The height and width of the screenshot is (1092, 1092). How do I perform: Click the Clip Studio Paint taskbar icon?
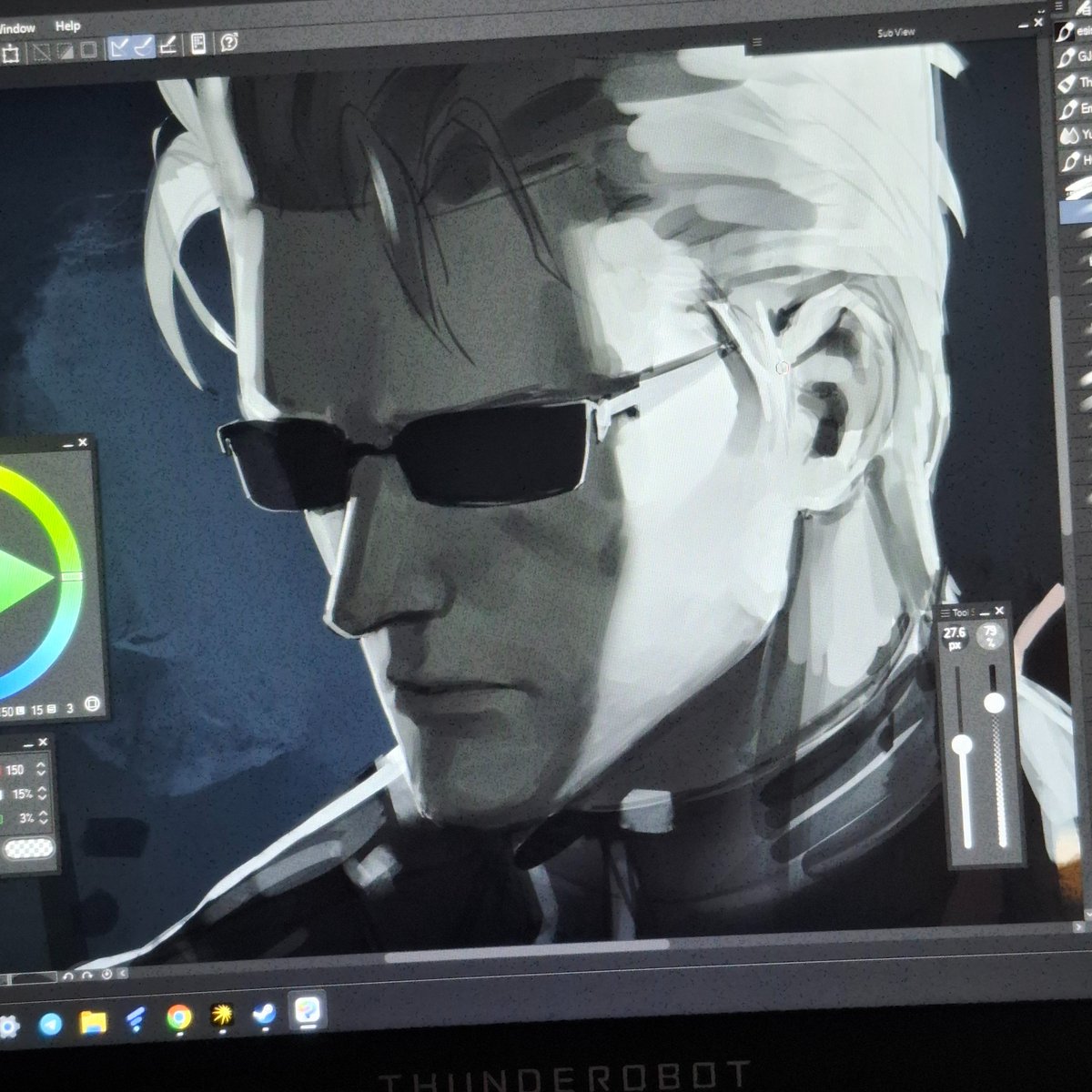click(x=308, y=1010)
